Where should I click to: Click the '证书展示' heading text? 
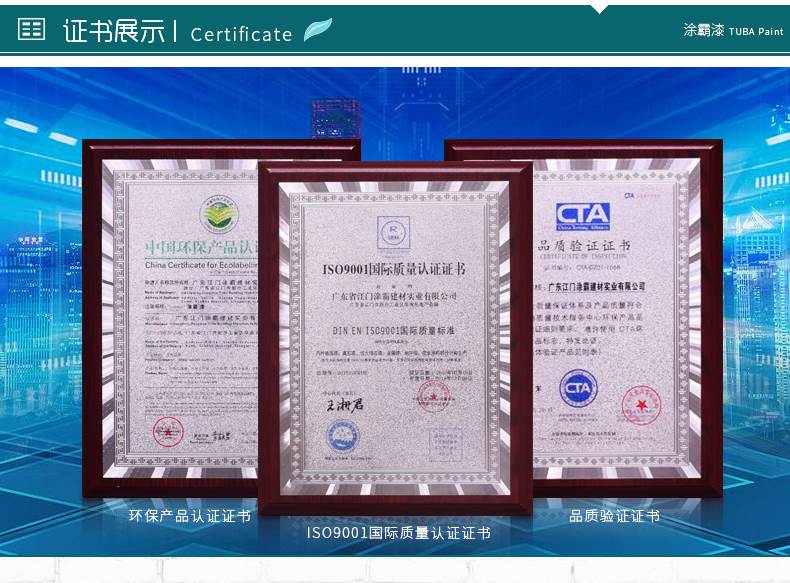pyautogui.click(x=114, y=31)
